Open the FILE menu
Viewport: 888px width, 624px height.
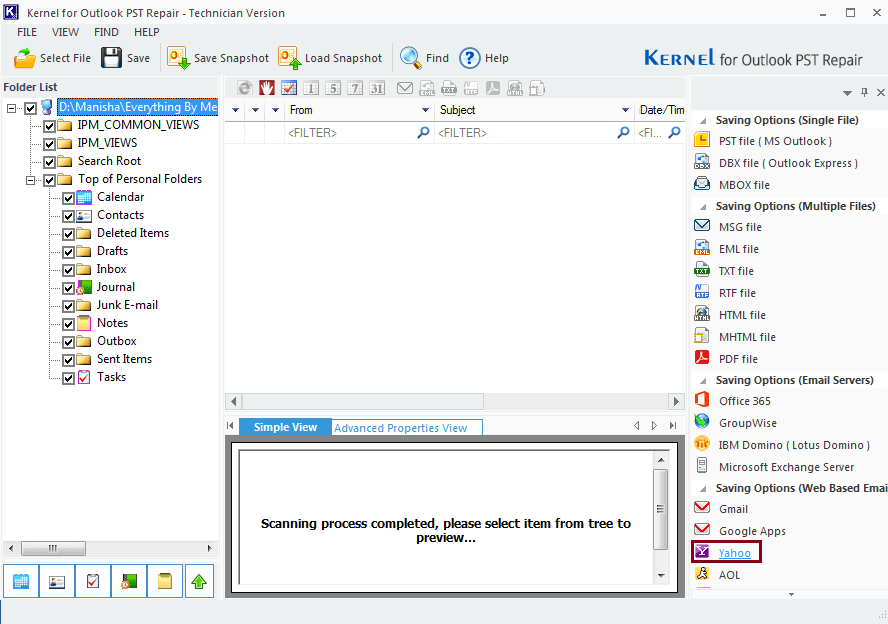(27, 32)
